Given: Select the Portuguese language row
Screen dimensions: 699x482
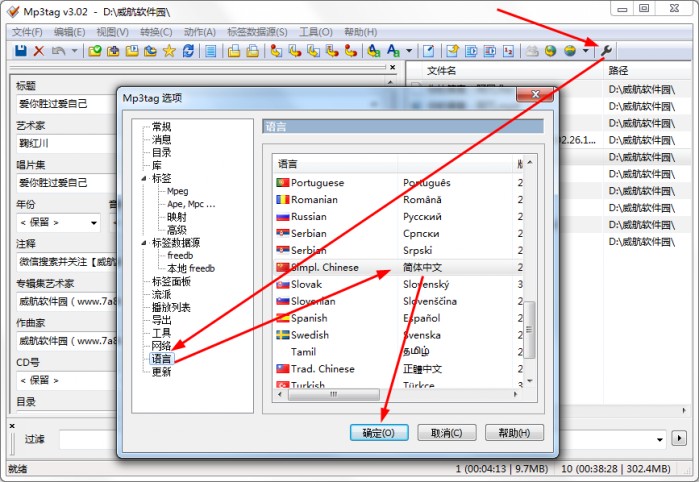Looking at the screenshot, I should pos(396,183).
